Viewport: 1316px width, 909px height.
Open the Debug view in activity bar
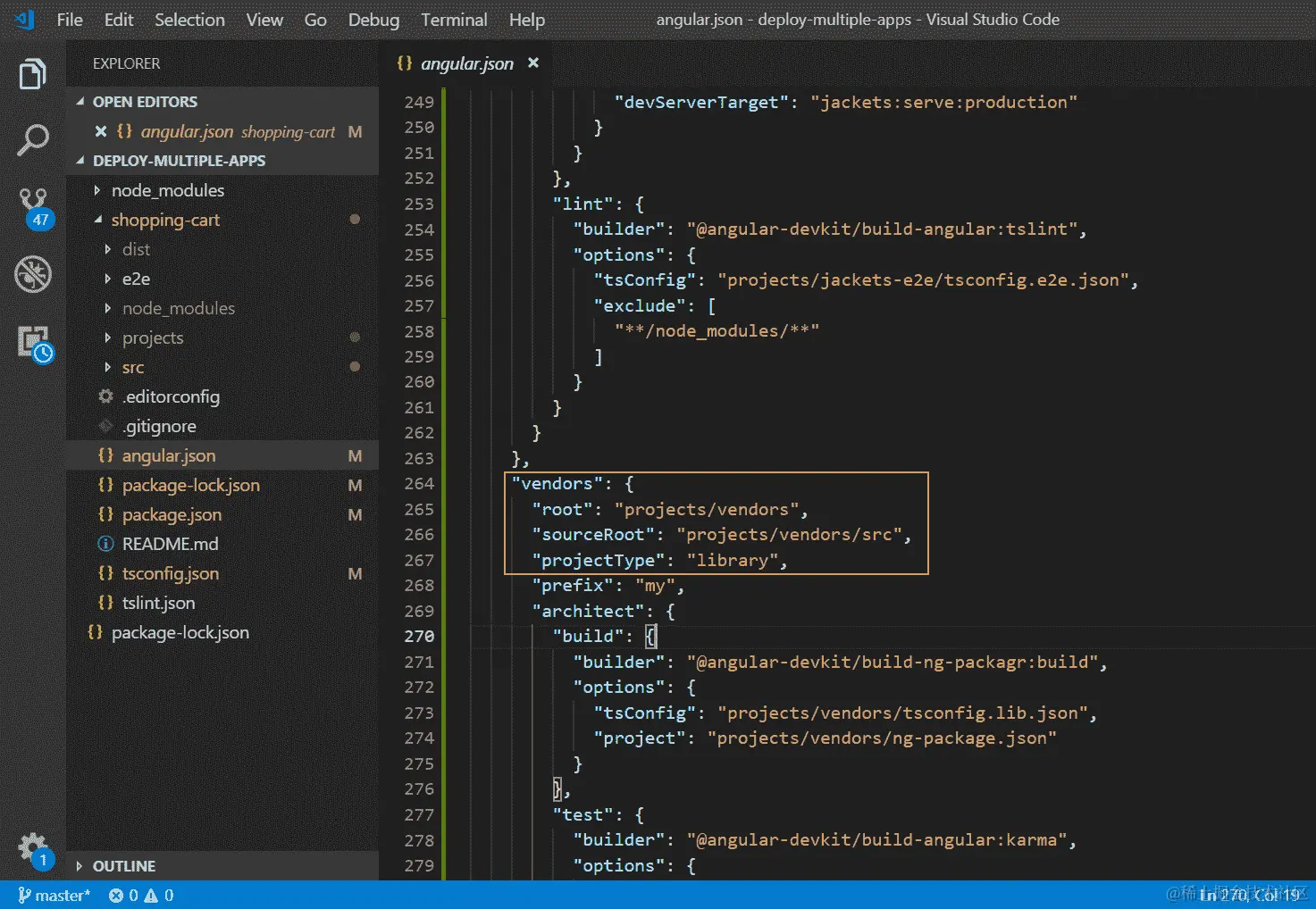[33, 274]
